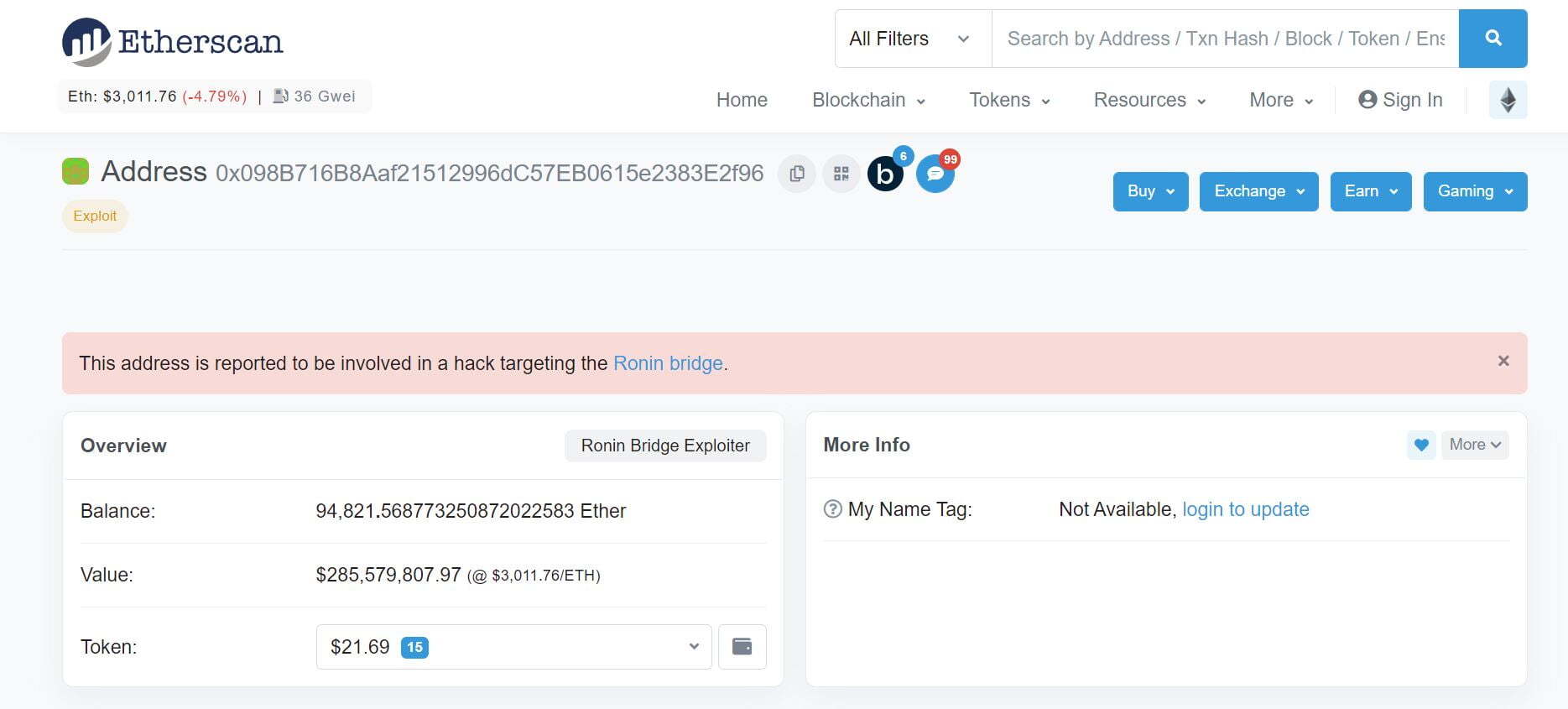This screenshot has height=709, width=1568.
Task: Click the Overview heading
Action: click(123, 446)
